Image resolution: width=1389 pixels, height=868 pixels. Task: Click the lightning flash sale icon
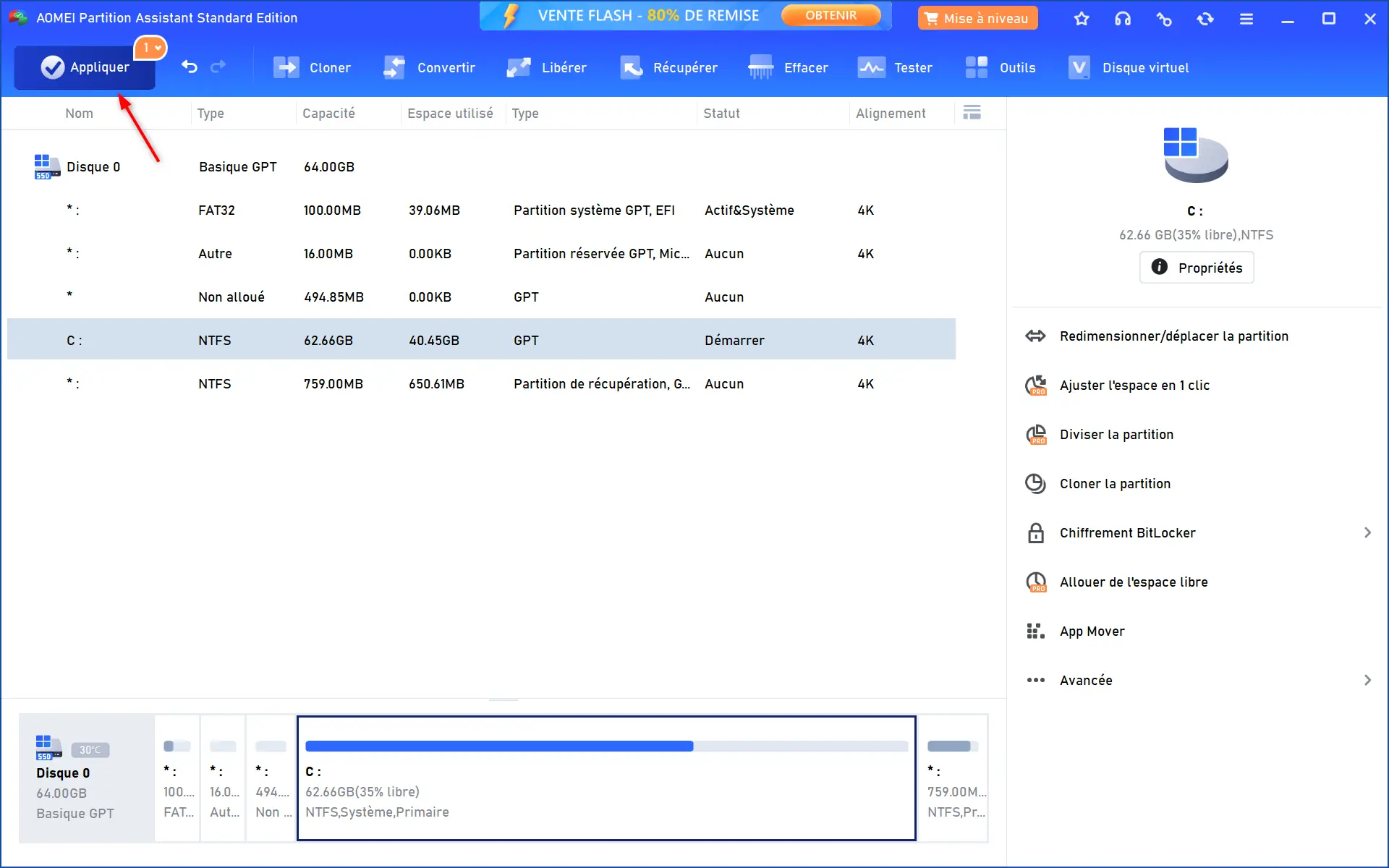coord(511,16)
